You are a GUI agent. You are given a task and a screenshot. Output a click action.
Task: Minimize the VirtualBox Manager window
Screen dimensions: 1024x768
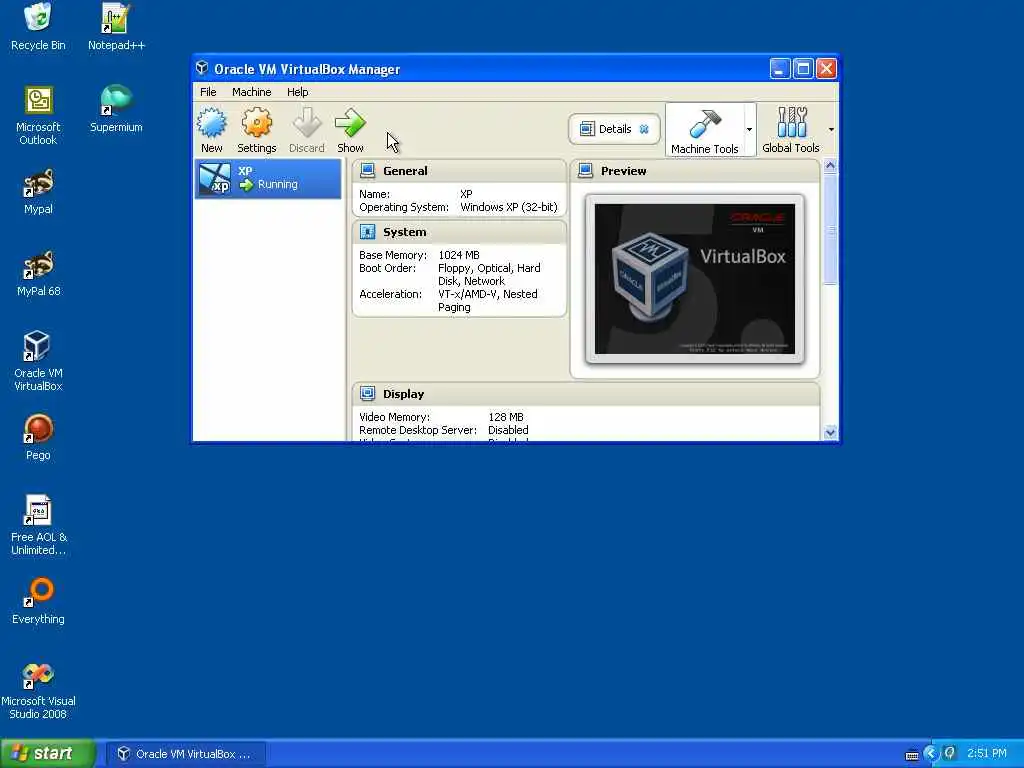pos(780,69)
